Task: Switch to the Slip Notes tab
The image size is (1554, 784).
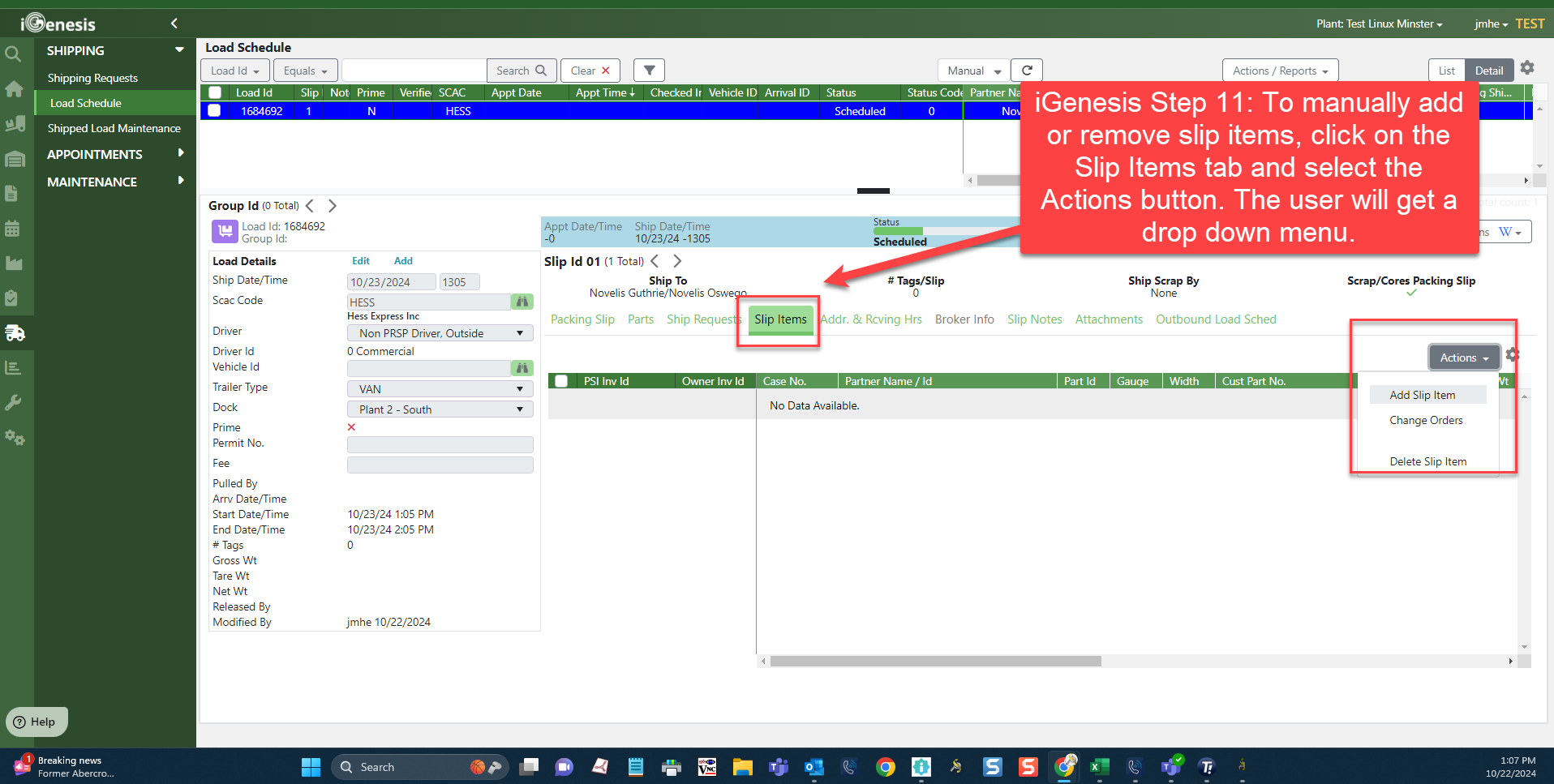Action: (x=1034, y=319)
